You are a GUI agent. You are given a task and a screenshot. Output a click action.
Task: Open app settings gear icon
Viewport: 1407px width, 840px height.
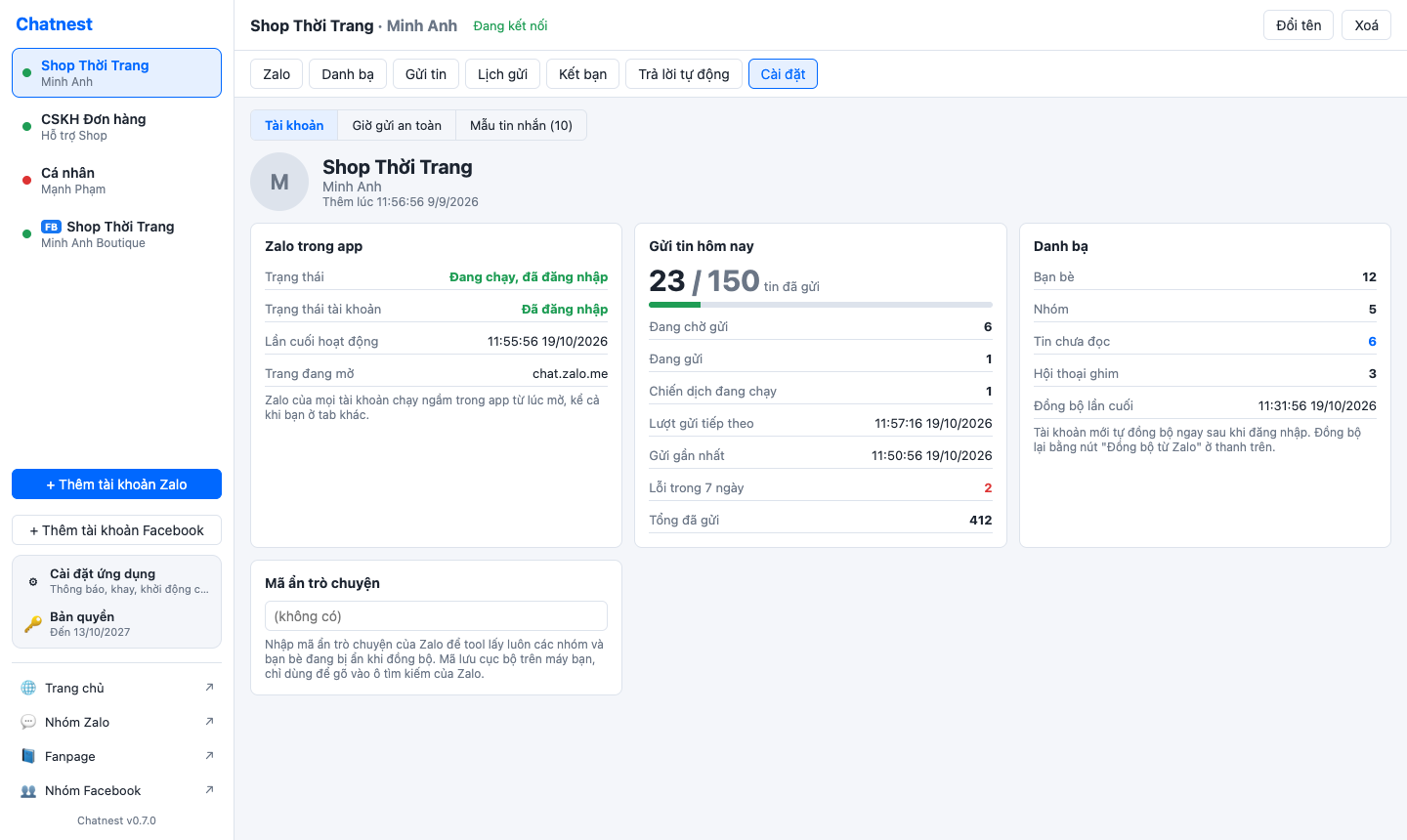33,581
